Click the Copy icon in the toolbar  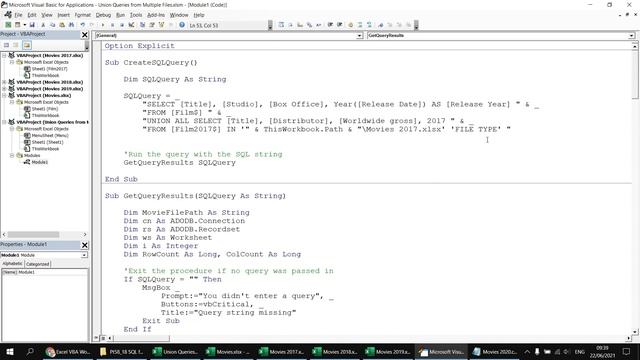tap(53, 25)
